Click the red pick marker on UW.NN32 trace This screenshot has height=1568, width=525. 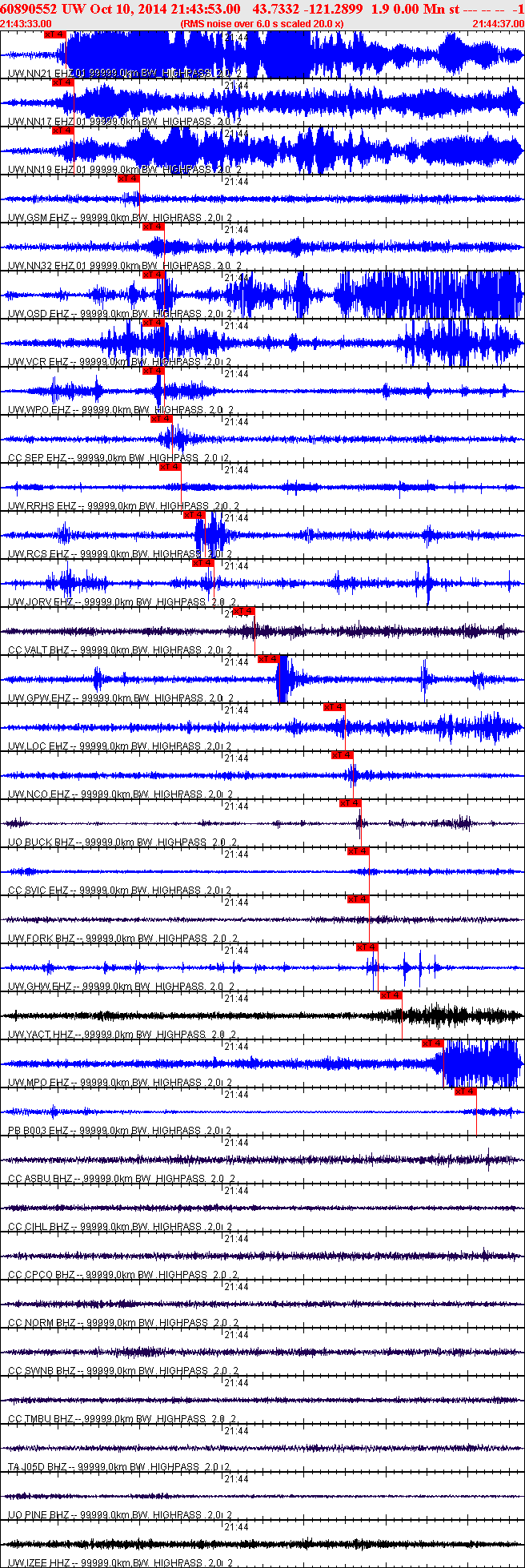(x=154, y=227)
